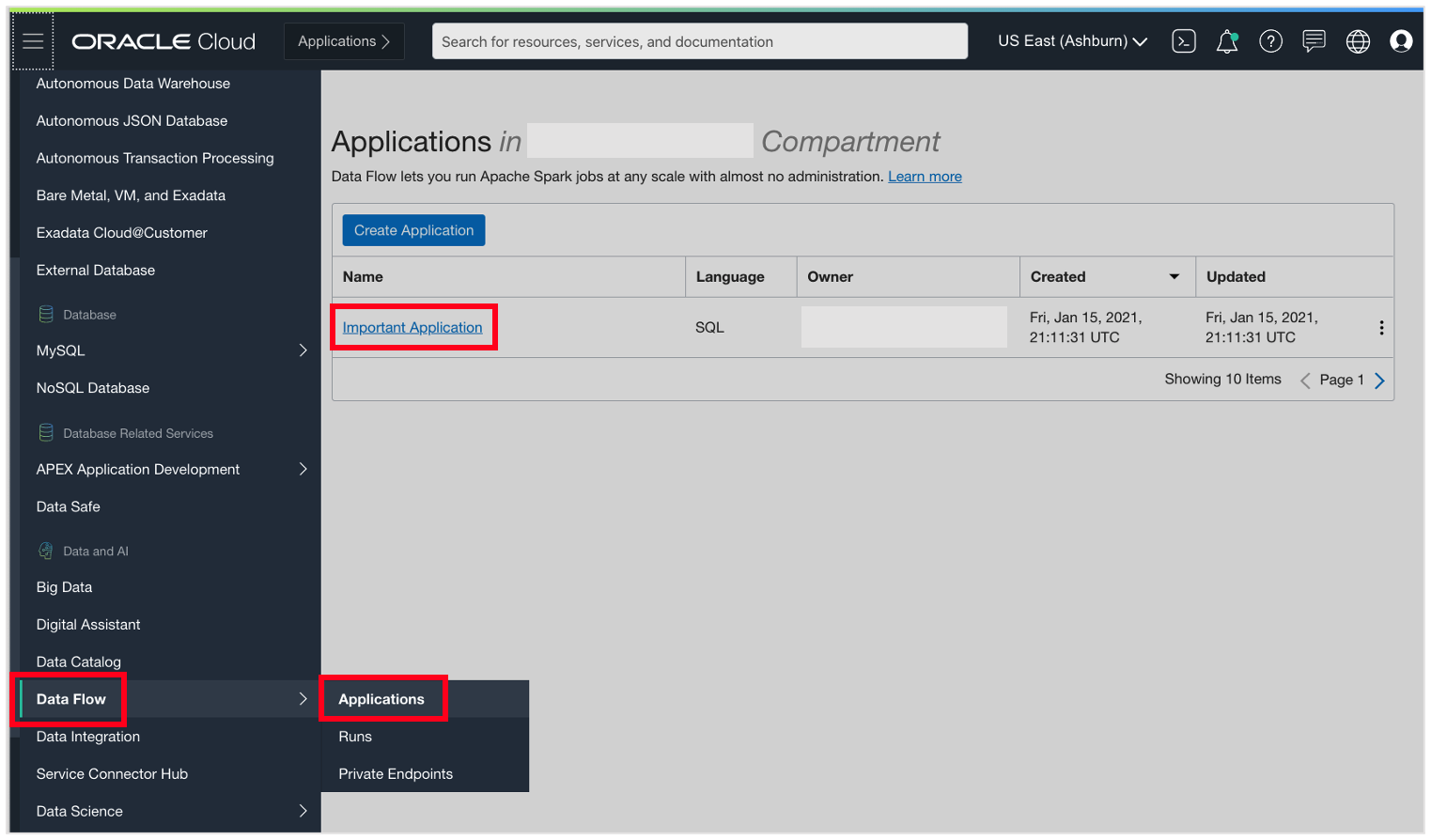
Task: Open Service Connector Hub menu item
Action: (x=112, y=774)
